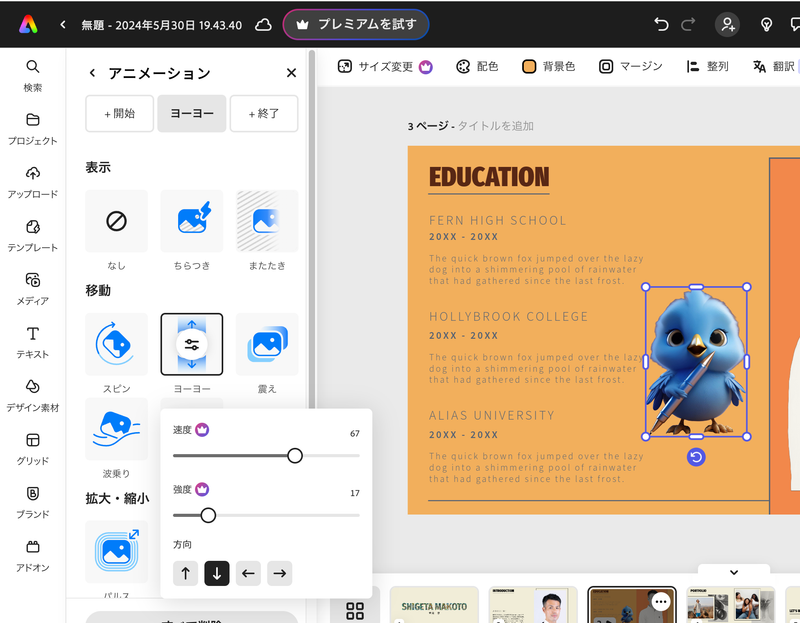Apply the ちらつき display effect

(191, 221)
